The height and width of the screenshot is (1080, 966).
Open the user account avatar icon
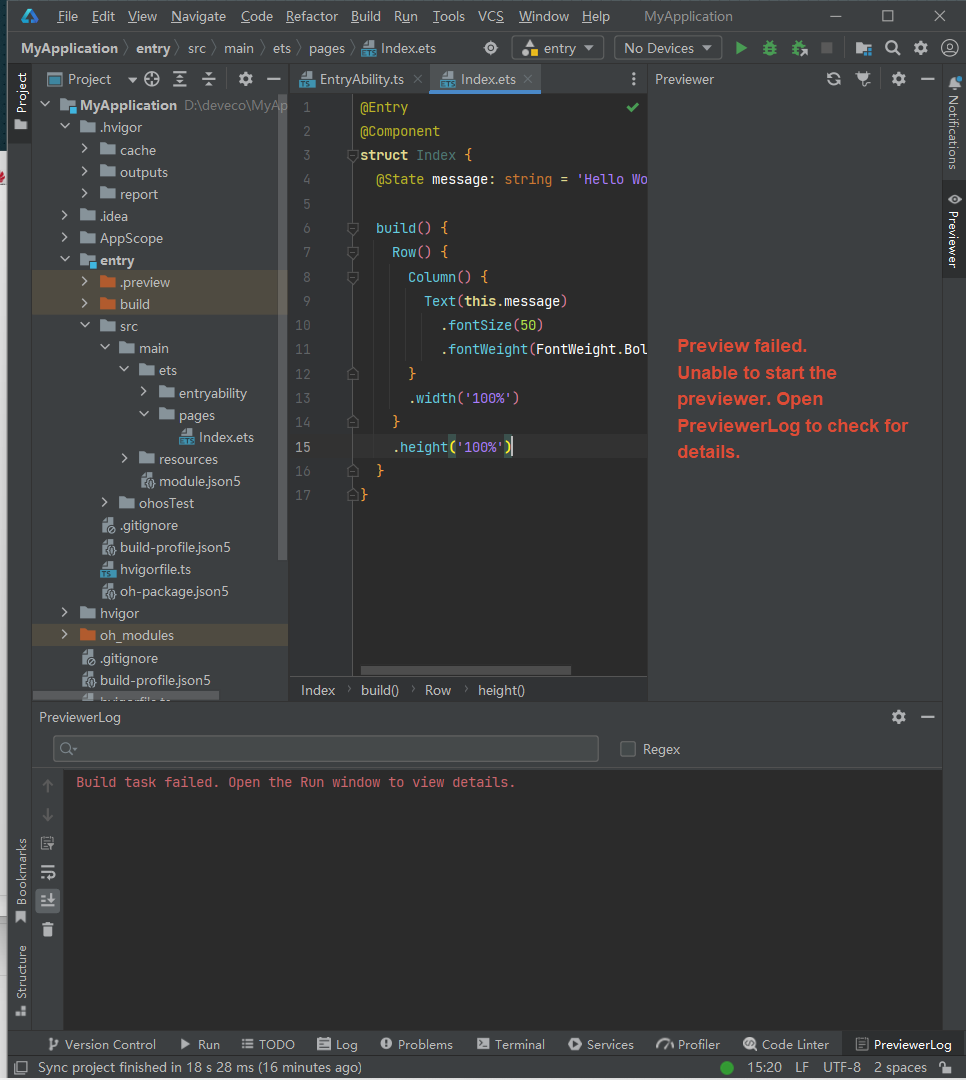[x=949, y=48]
